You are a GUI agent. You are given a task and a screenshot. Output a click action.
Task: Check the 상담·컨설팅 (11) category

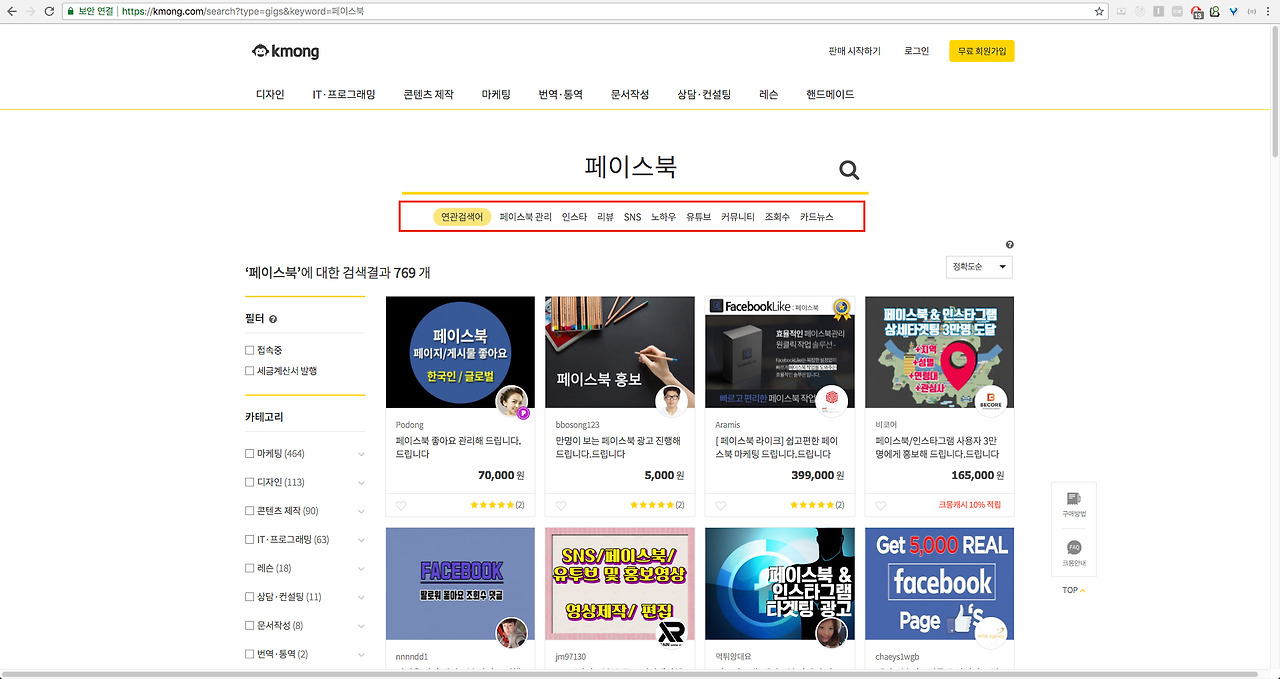point(249,597)
